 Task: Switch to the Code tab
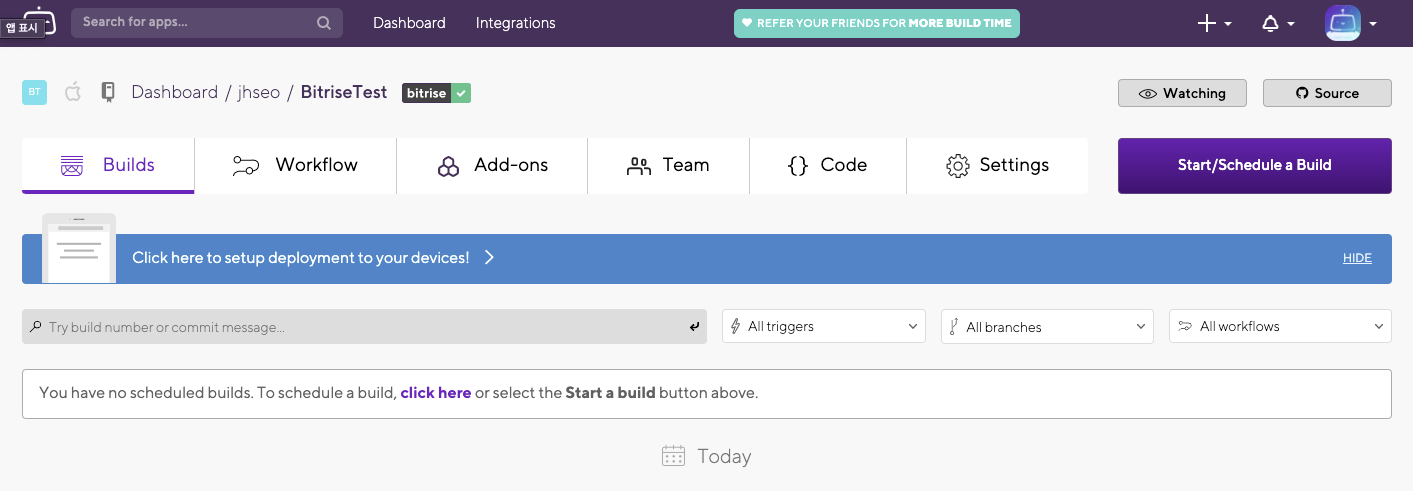point(828,165)
